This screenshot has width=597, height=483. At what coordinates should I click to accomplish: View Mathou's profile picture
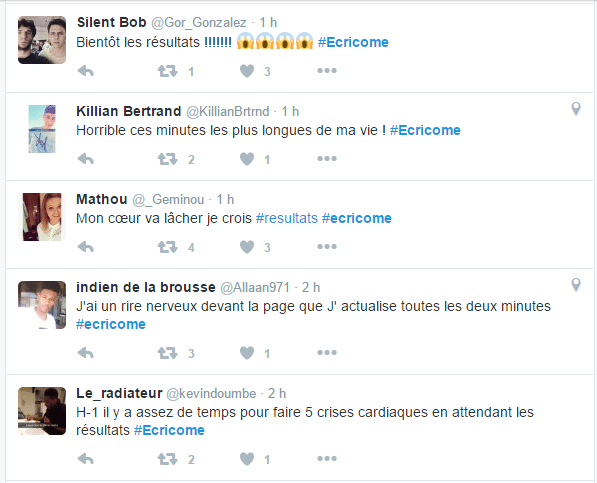pos(42,217)
